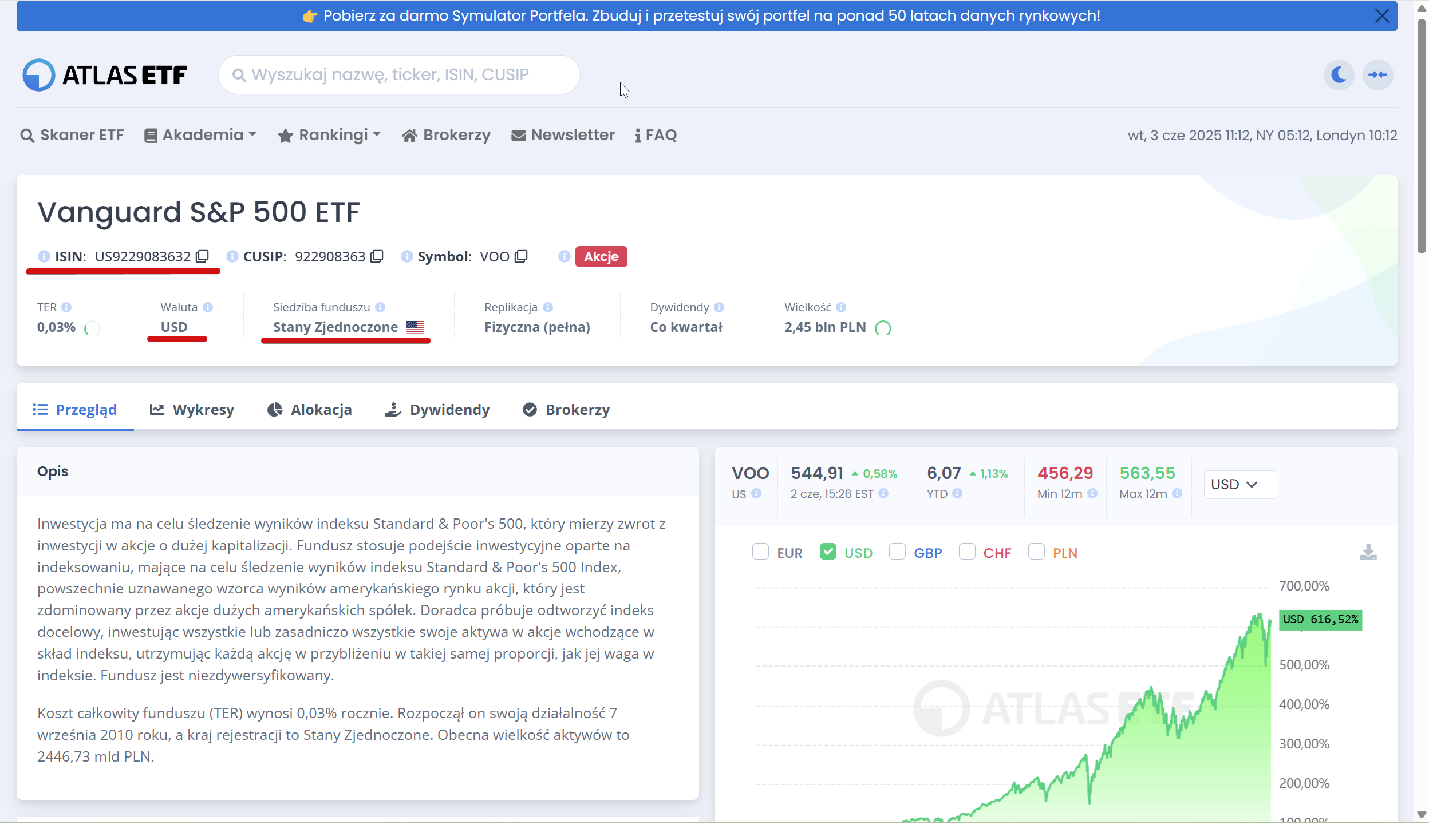
Task: Copy the ISIN code with the copy icon
Action: click(x=202, y=256)
